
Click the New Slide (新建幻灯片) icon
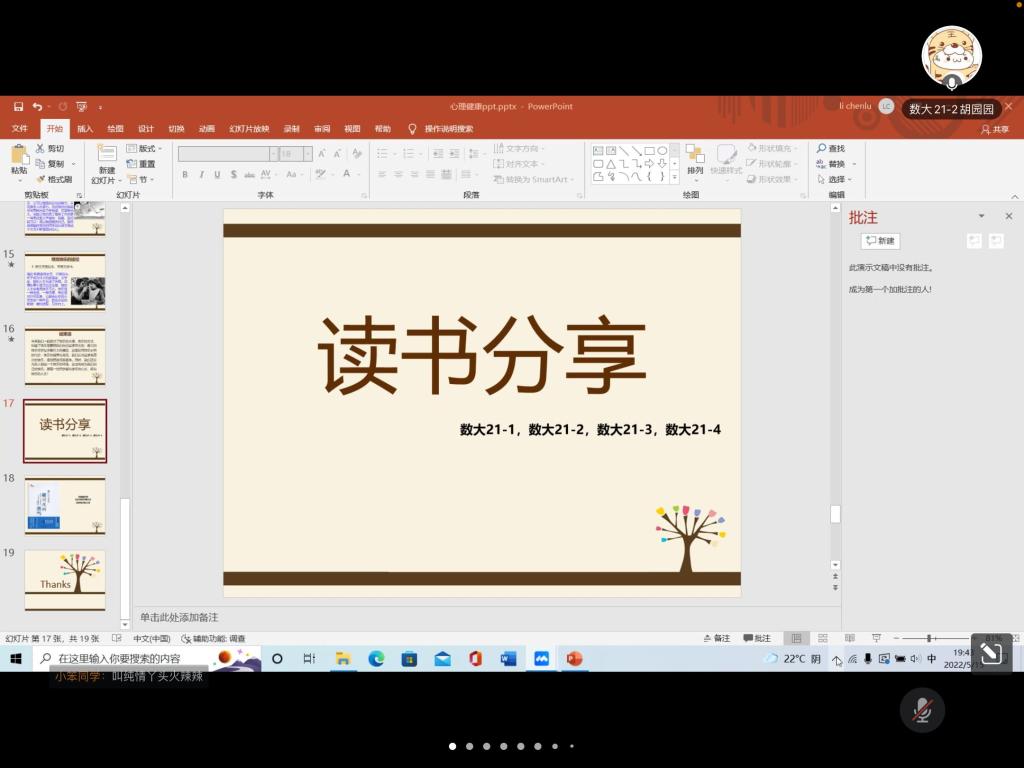106,154
